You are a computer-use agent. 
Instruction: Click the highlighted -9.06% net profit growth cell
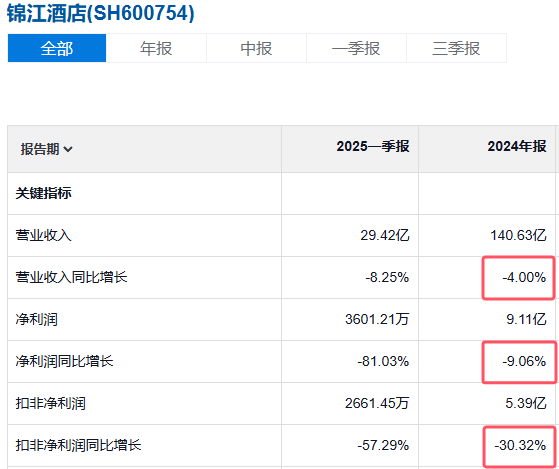coord(519,362)
